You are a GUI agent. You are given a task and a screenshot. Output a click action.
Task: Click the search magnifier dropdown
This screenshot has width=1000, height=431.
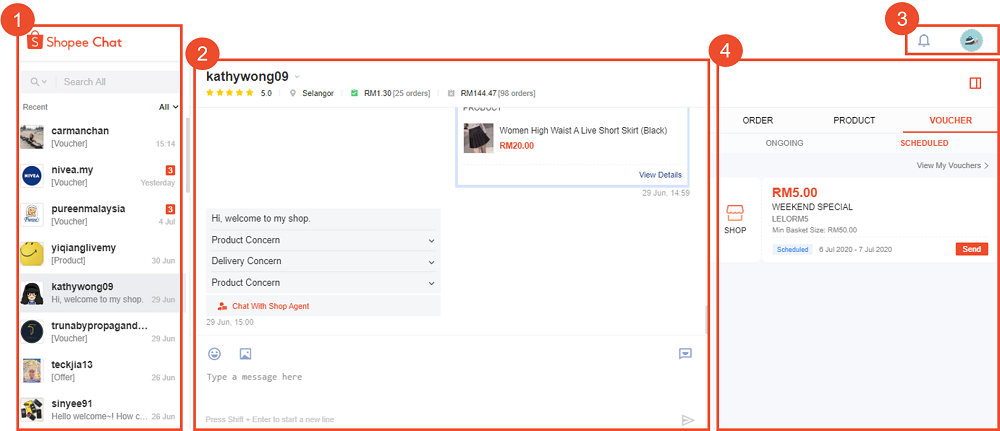coord(39,82)
